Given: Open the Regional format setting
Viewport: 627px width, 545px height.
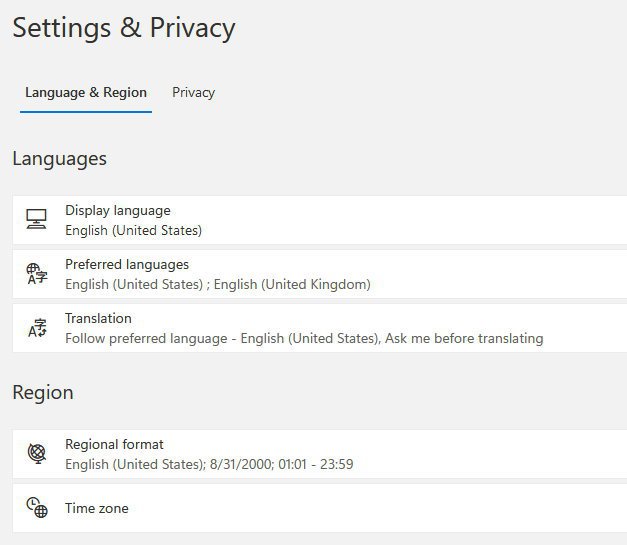Looking at the screenshot, I should (x=319, y=454).
